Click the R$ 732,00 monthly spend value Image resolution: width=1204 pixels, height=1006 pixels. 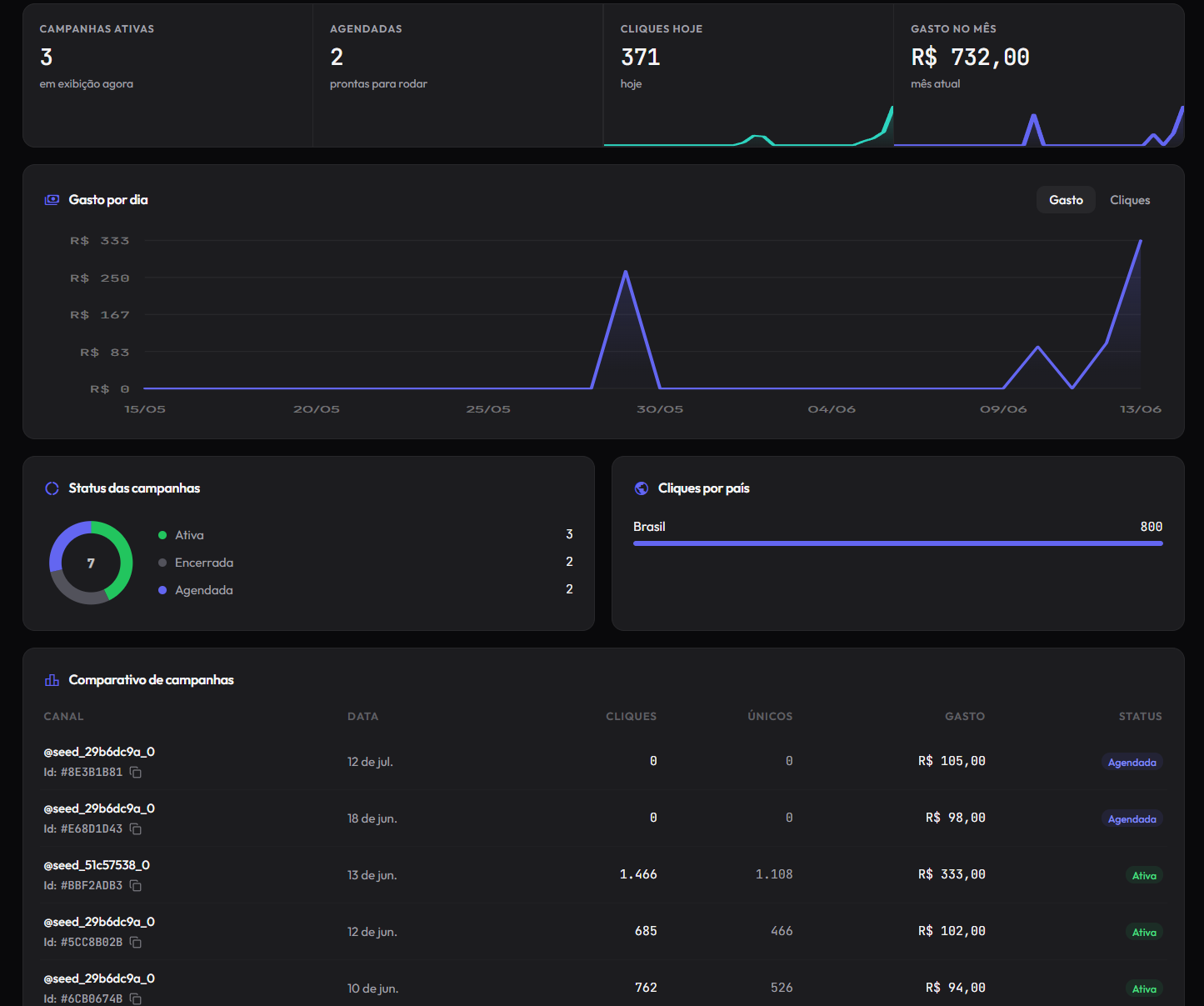pos(971,58)
